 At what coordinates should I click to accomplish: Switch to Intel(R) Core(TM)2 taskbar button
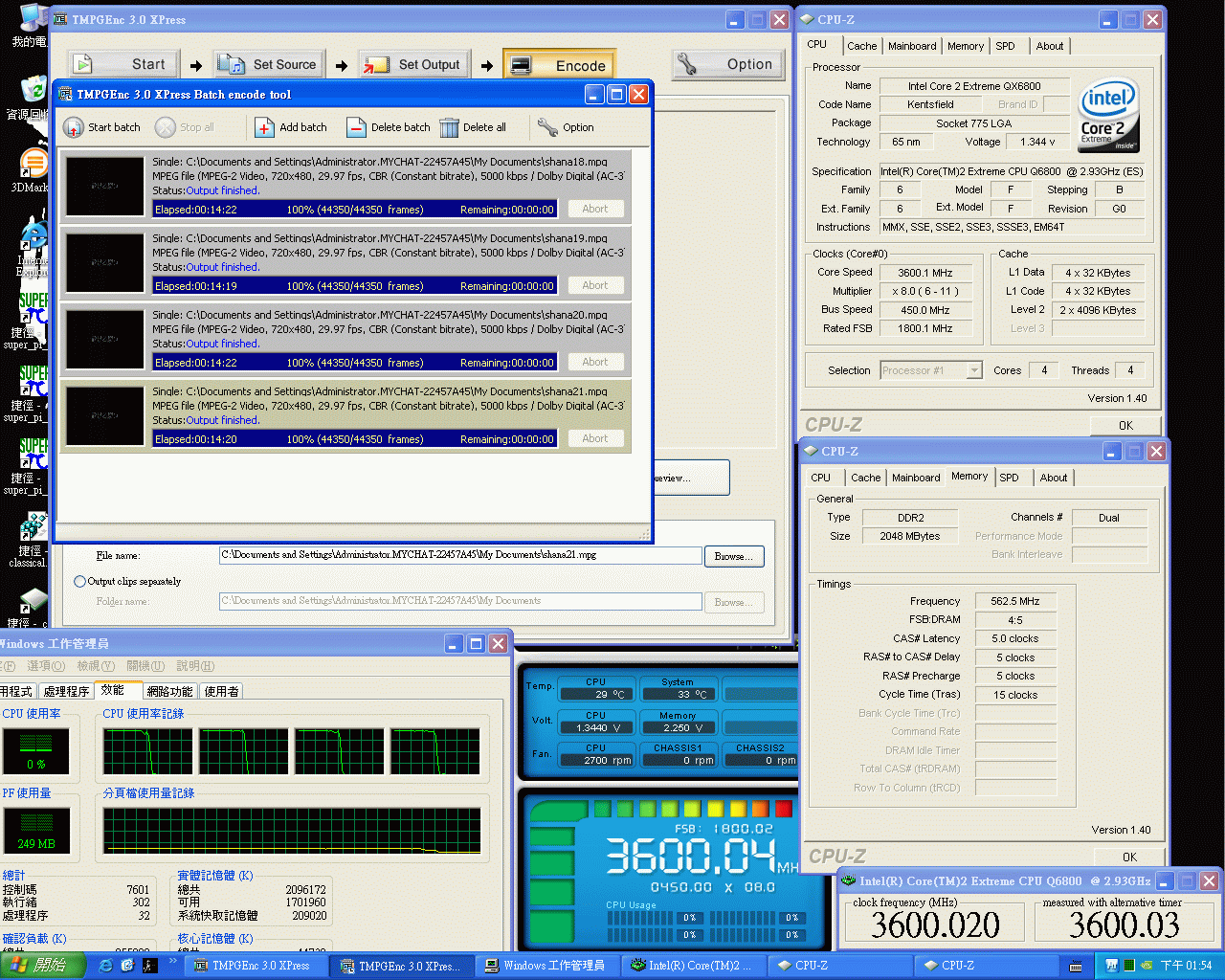click(692, 966)
